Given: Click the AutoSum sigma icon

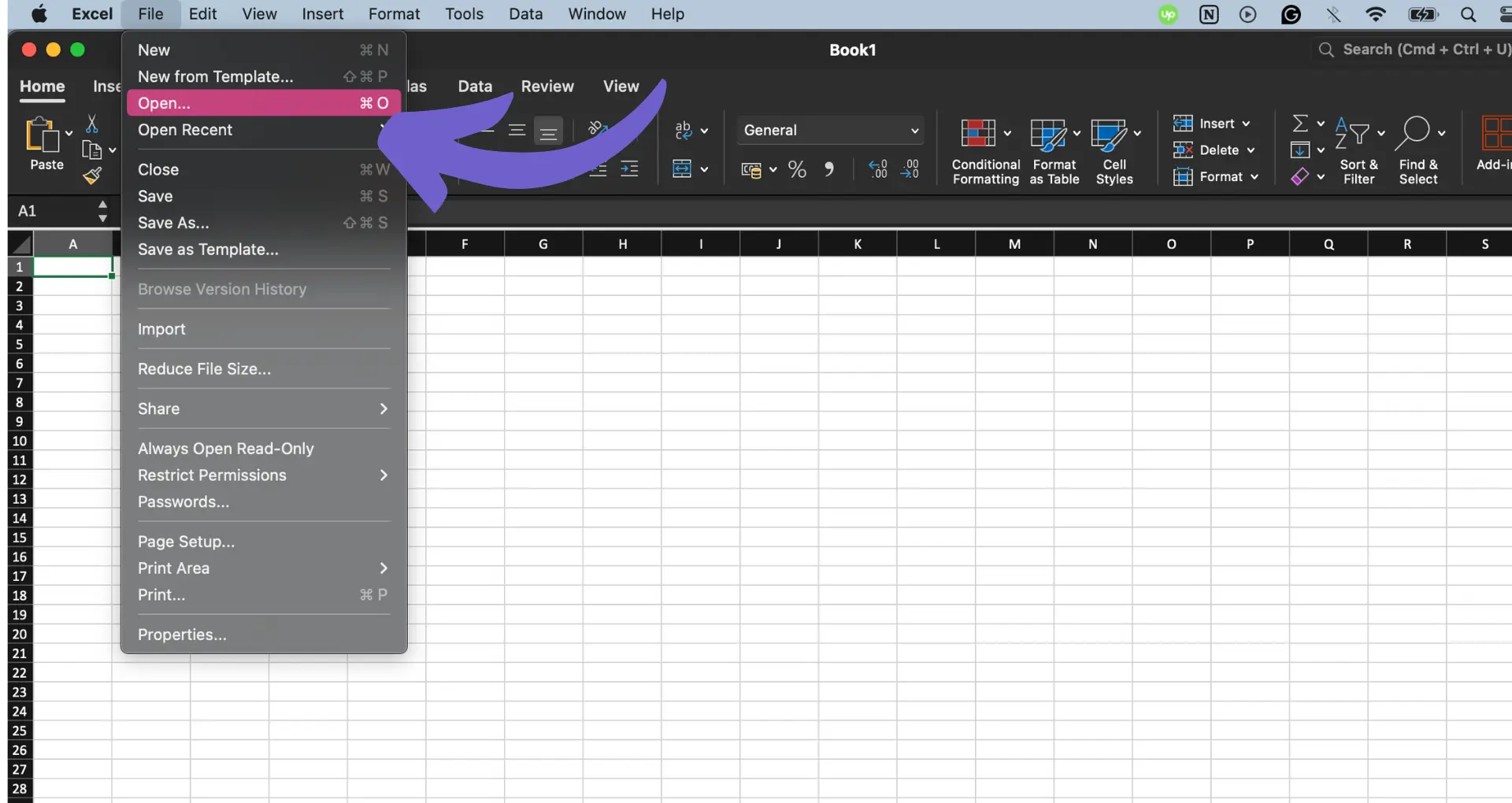Looking at the screenshot, I should click(x=1300, y=123).
